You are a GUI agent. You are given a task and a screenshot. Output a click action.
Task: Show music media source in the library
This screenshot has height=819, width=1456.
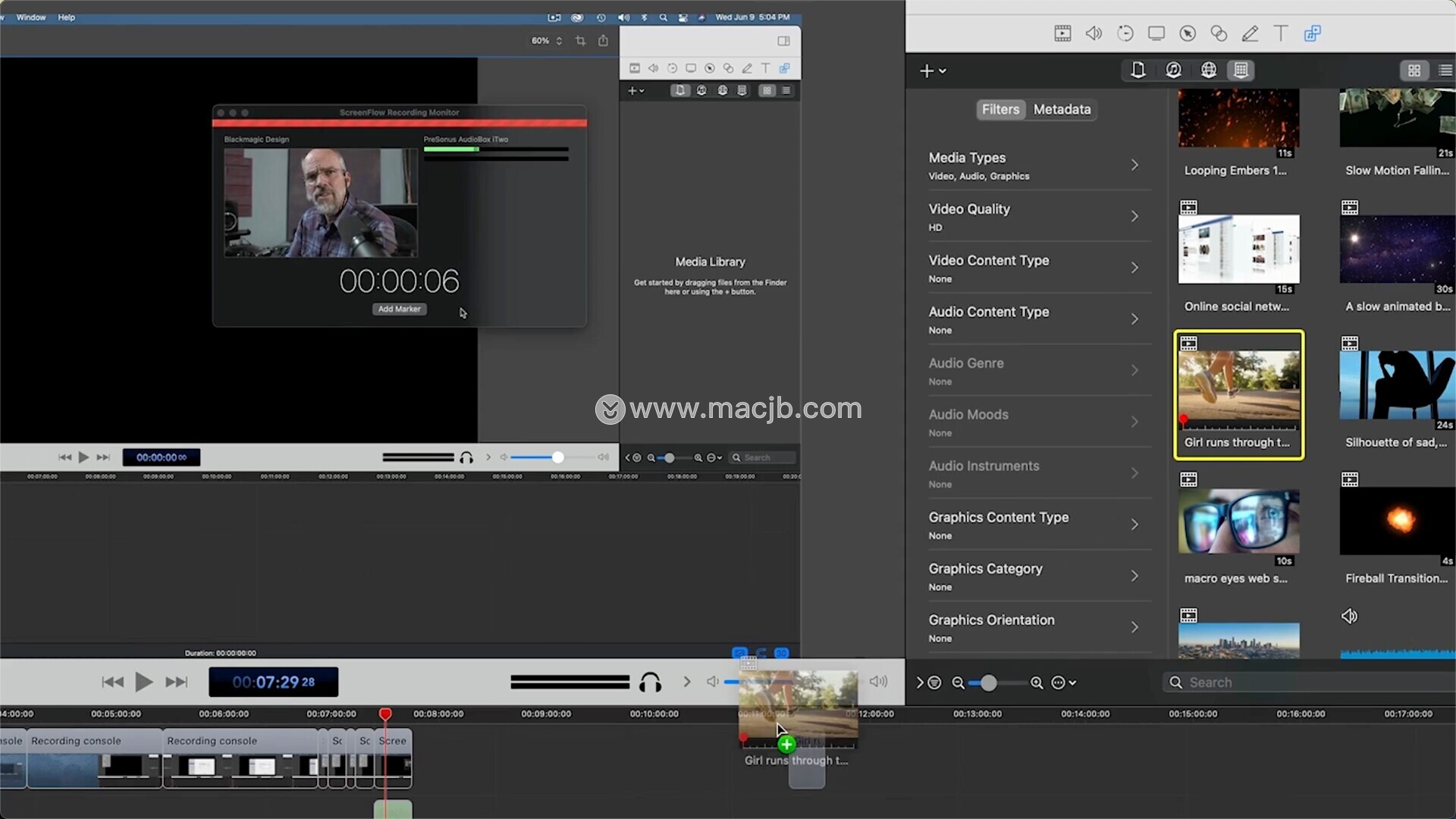click(1173, 71)
